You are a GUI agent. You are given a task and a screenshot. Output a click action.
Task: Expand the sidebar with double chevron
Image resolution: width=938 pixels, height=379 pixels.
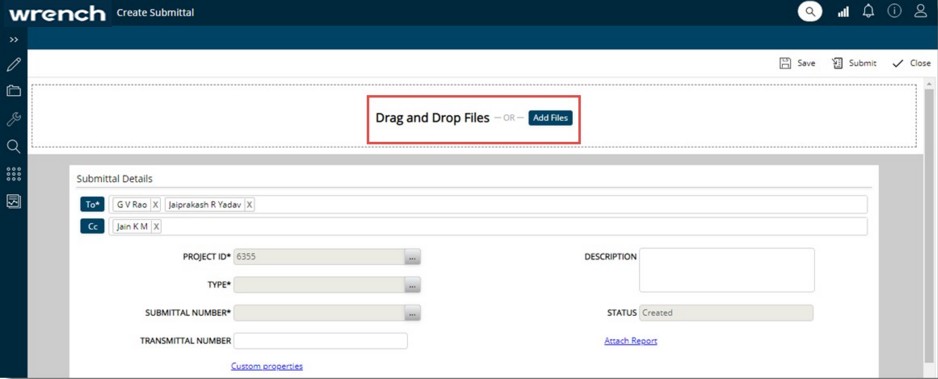click(14, 39)
